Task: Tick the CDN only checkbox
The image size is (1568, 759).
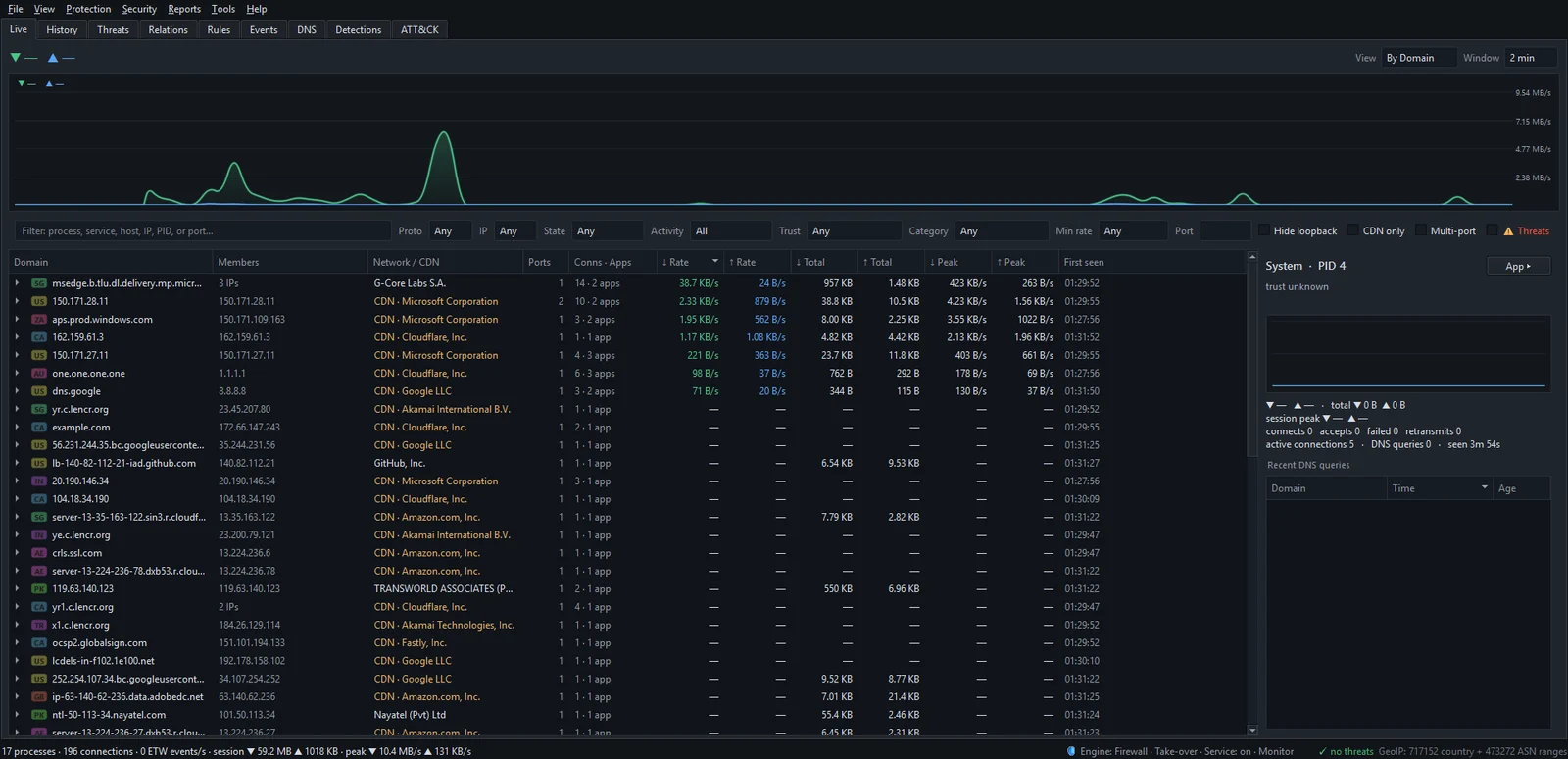Action: [x=1352, y=230]
